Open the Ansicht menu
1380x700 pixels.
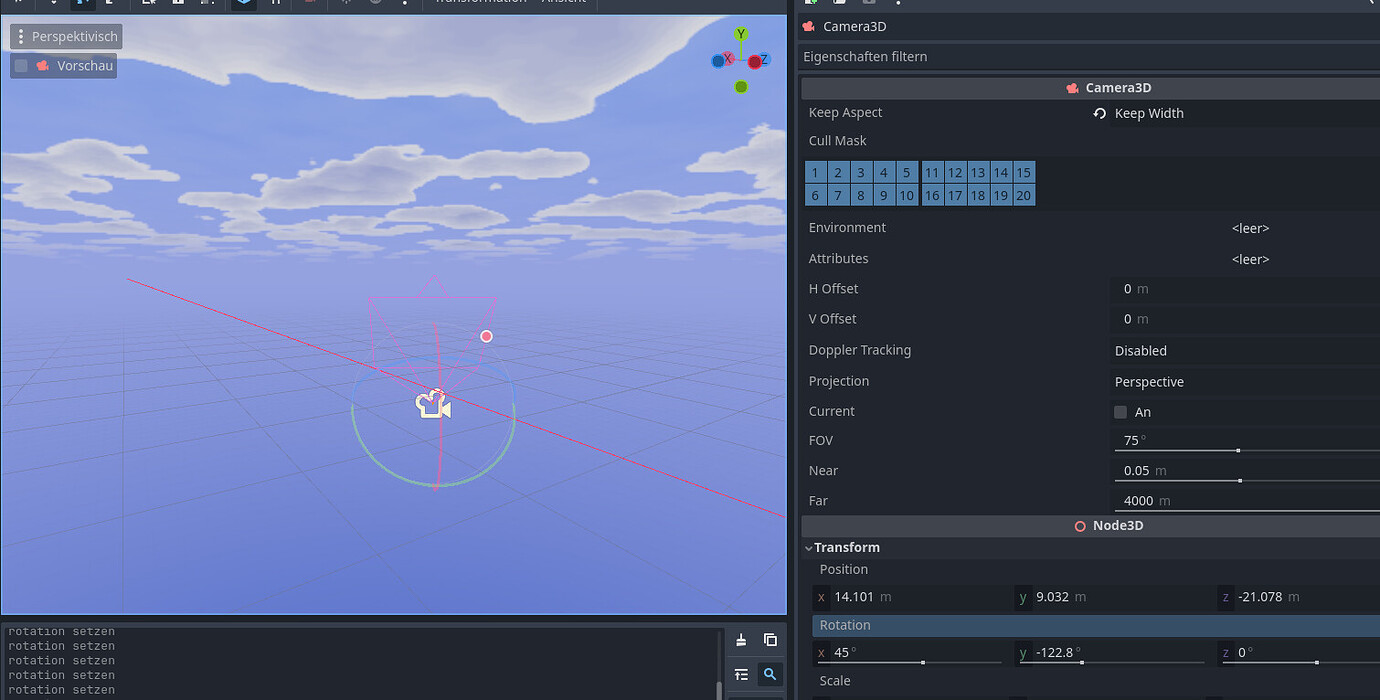click(x=563, y=2)
